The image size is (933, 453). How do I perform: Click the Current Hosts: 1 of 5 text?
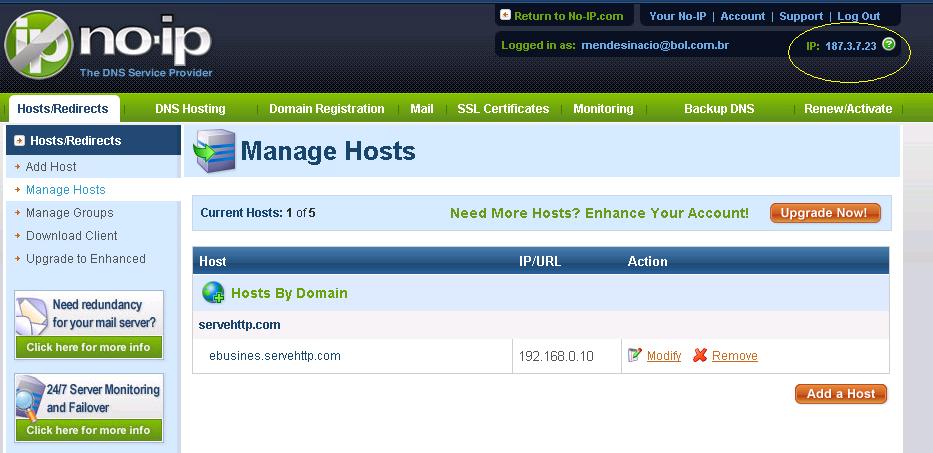tap(258, 213)
